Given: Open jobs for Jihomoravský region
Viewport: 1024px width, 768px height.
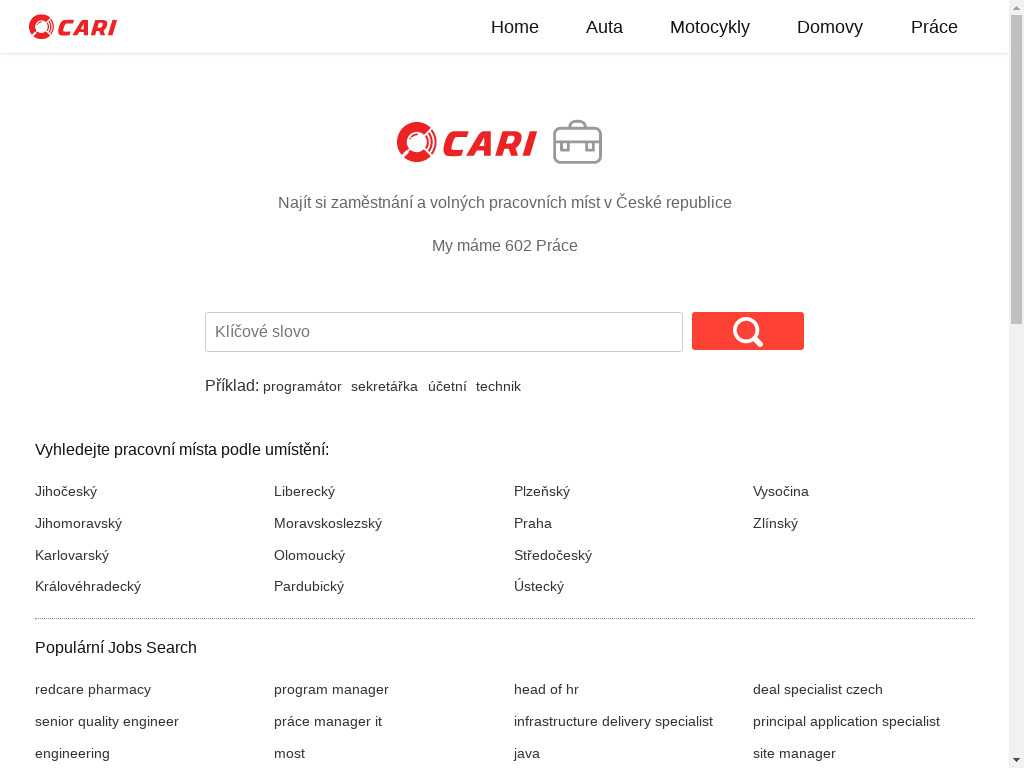Looking at the screenshot, I should (x=78, y=523).
